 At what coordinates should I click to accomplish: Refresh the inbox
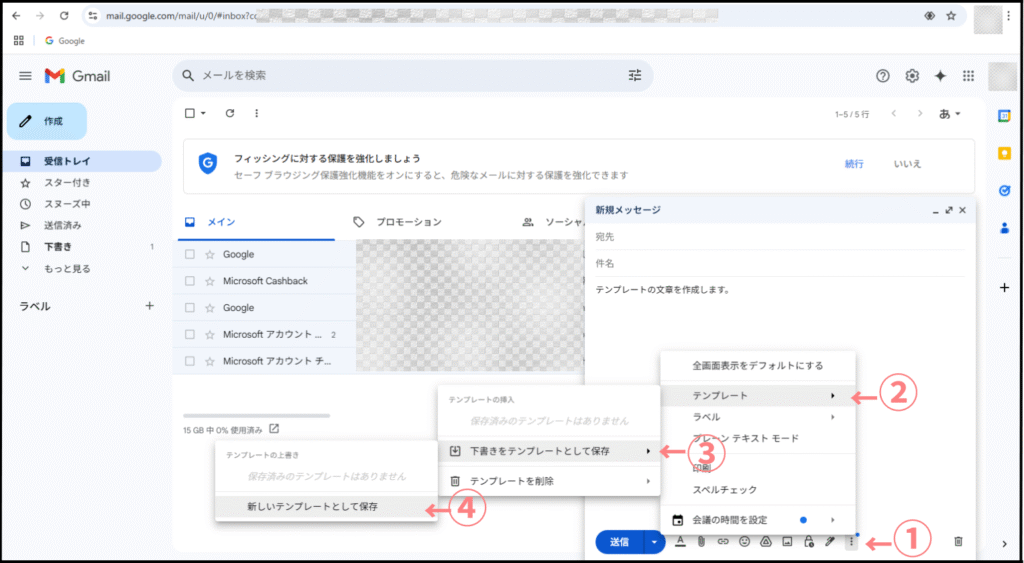point(229,113)
